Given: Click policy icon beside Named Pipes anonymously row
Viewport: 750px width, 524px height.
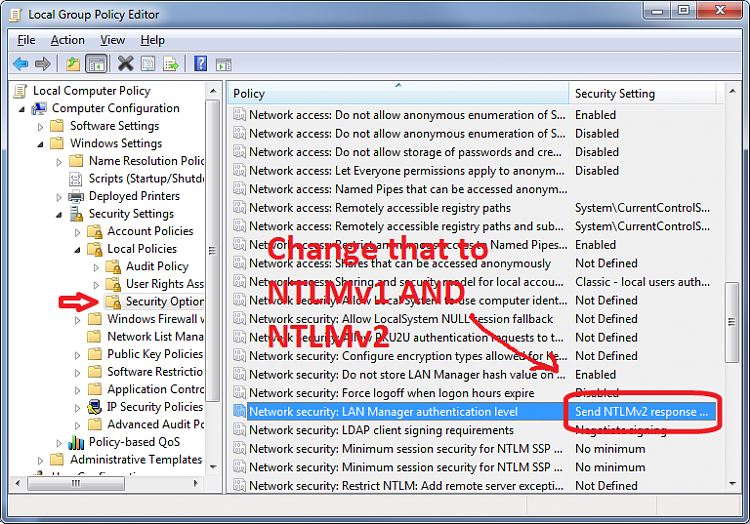Looking at the screenshot, I should 239,189.
